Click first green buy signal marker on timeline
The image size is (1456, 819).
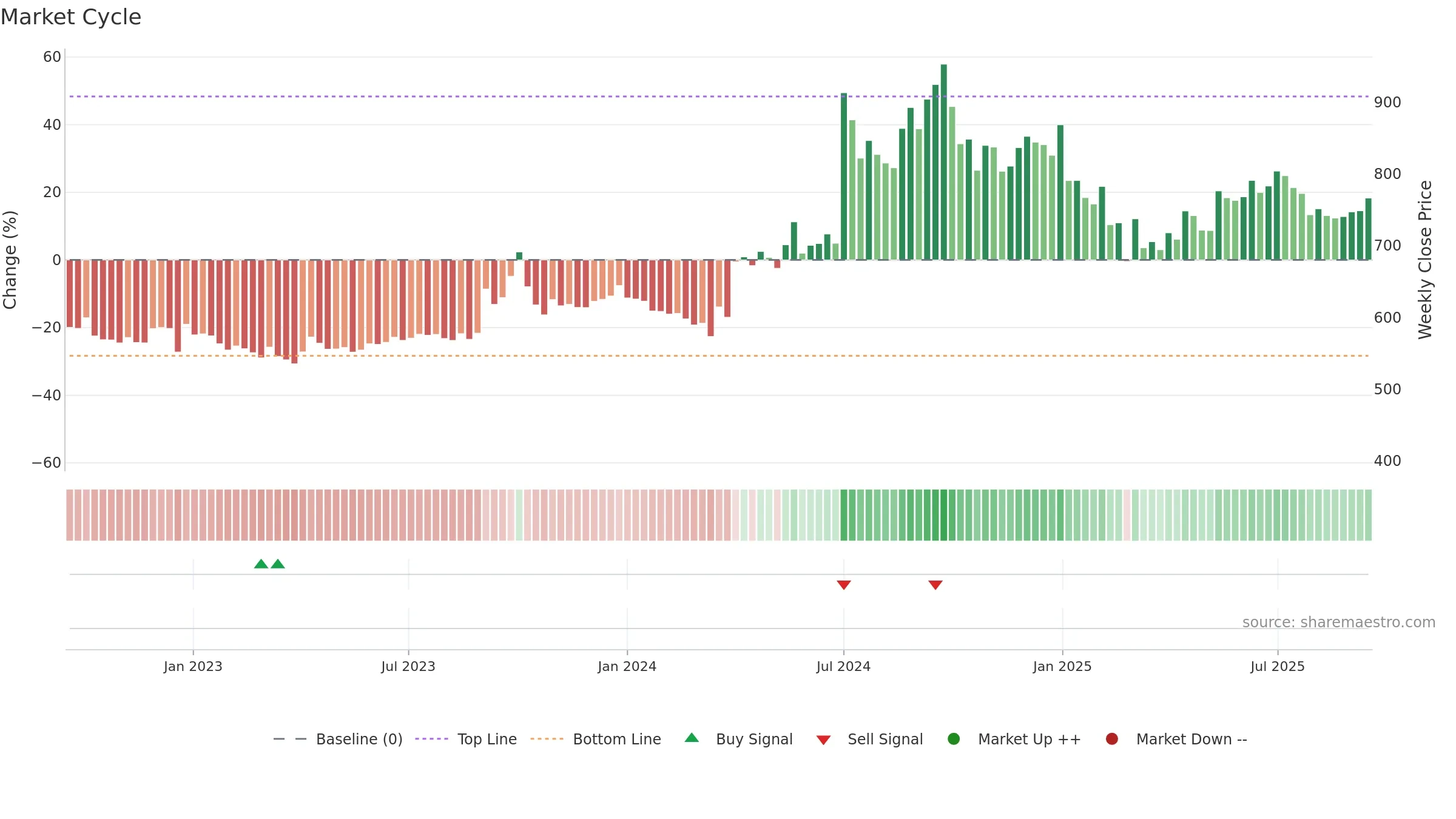coord(261,564)
